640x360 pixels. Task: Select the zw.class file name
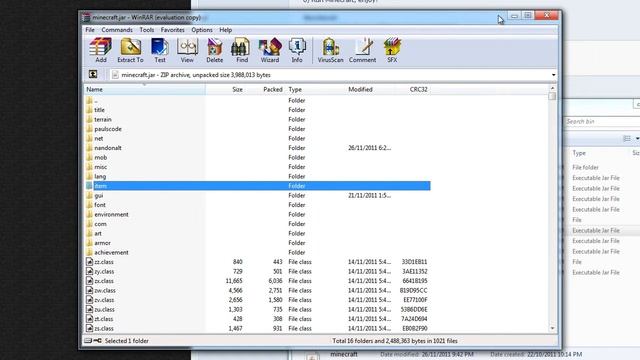(105, 290)
